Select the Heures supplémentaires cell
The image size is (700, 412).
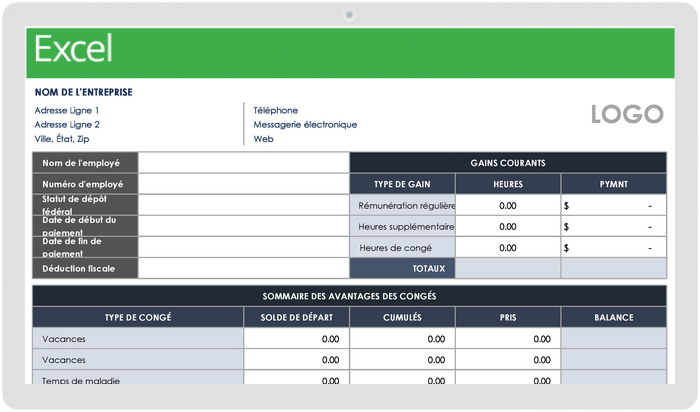(402, 226)
